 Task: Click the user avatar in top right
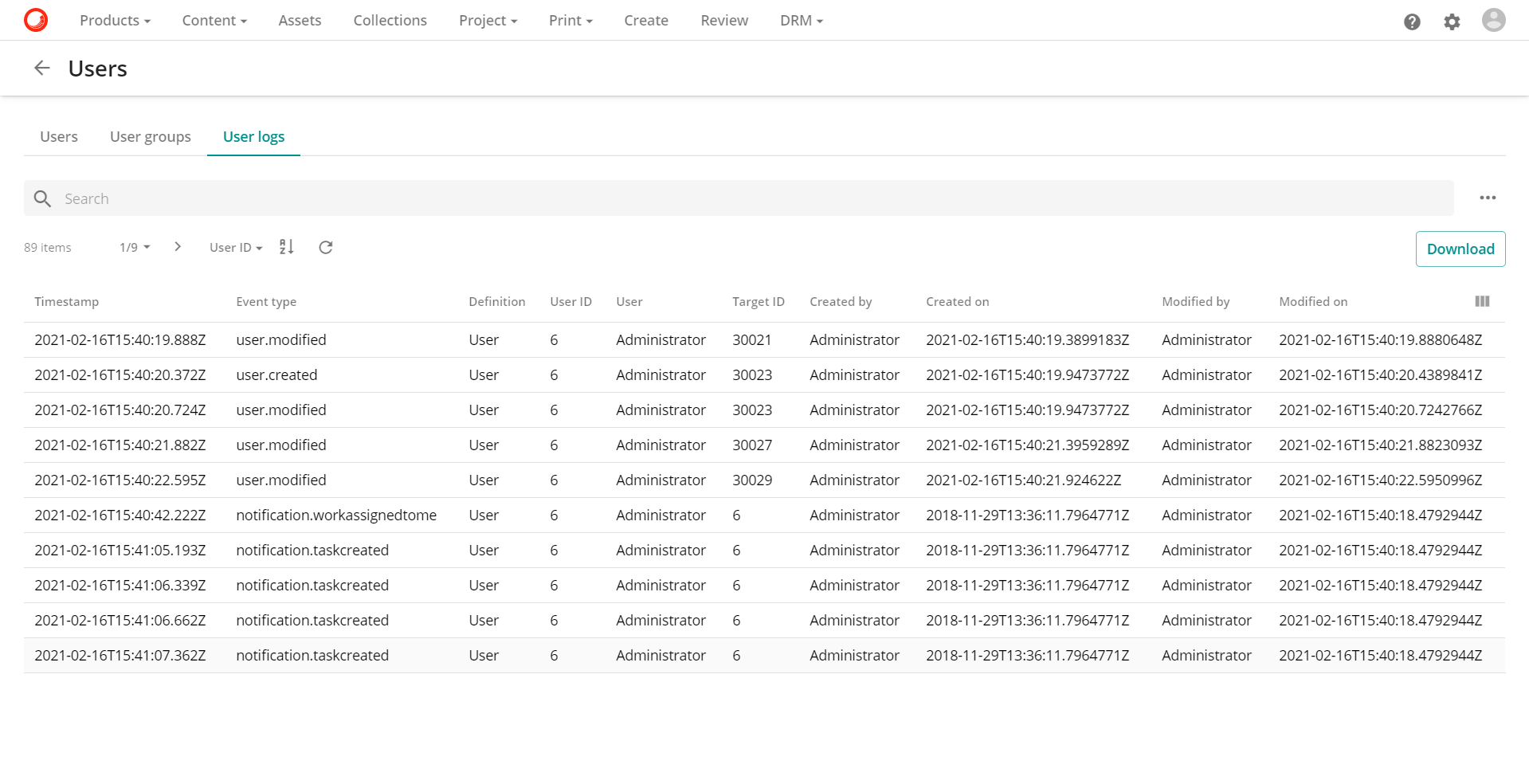[x=1494, y=20]
